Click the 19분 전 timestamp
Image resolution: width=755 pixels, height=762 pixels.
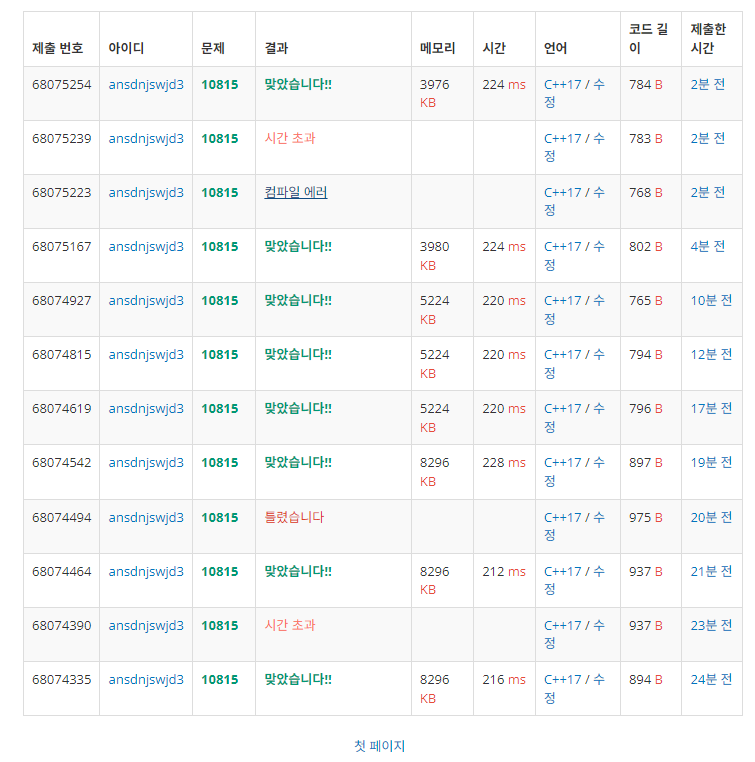pyautogui.click(x=711, y=462)
